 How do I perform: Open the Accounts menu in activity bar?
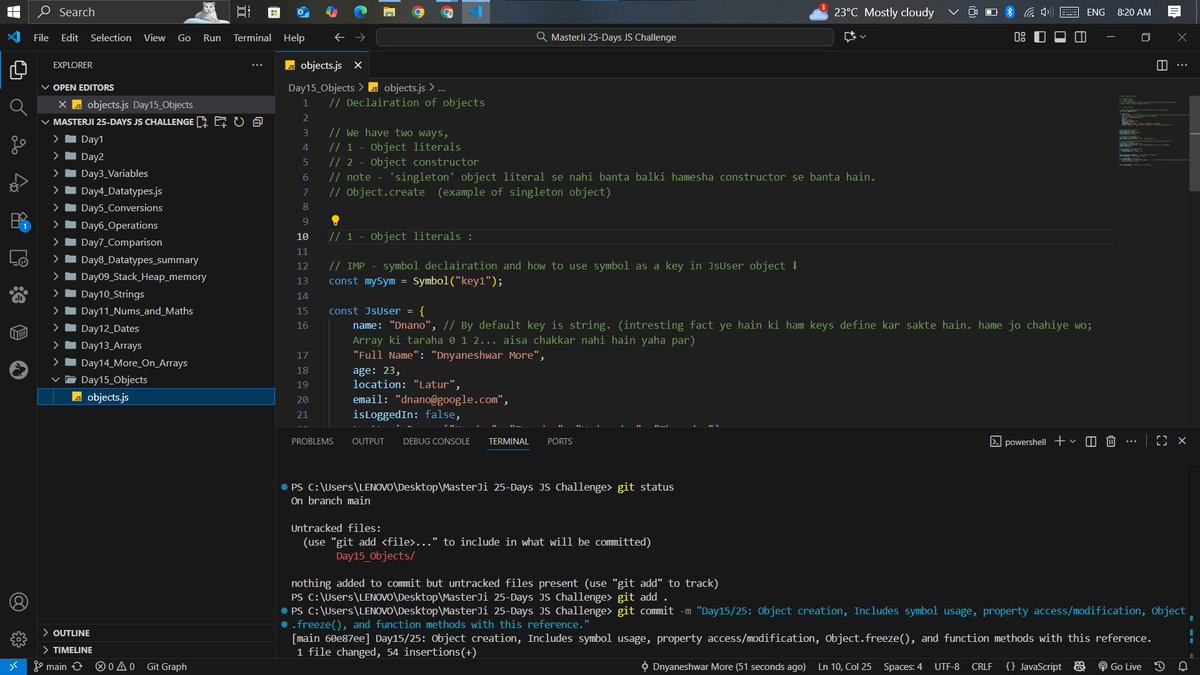click(18, 602)
